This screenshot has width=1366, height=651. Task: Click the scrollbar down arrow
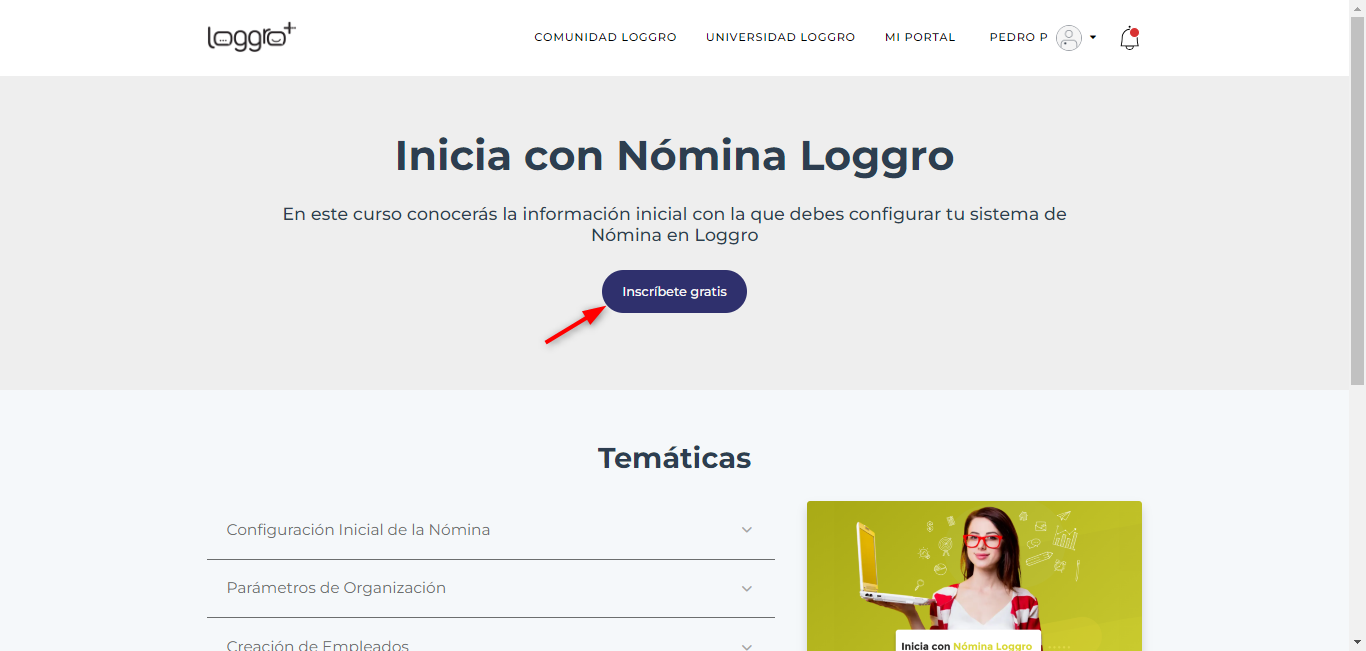pos(1357,642)
